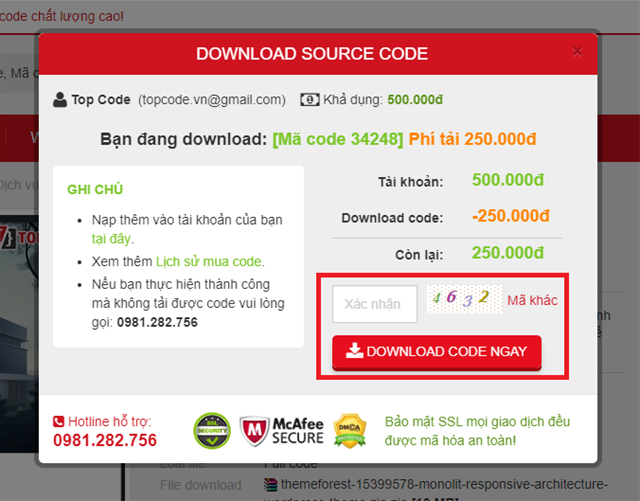Click the captcha image showing 4632
Image resolution: width=640 pixels, height=501 pixels.
pyautogui.click(x=464, y=299)
